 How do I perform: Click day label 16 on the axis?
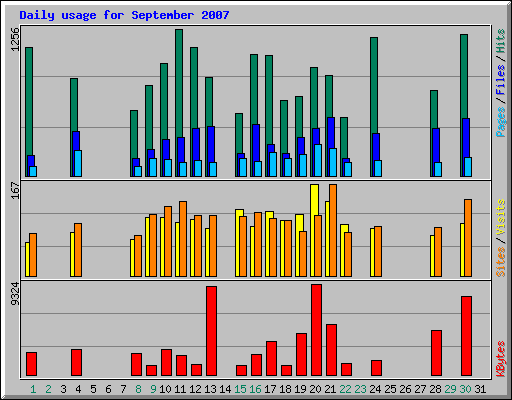pos(255,389)
